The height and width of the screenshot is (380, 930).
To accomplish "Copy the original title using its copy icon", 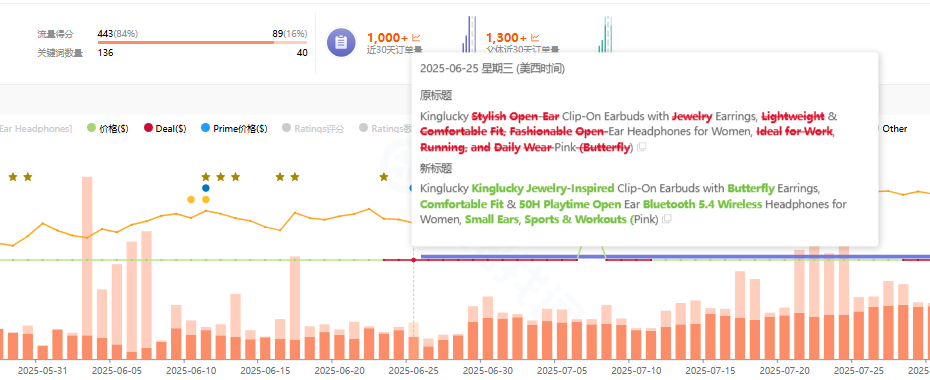I will pos(641,147).
